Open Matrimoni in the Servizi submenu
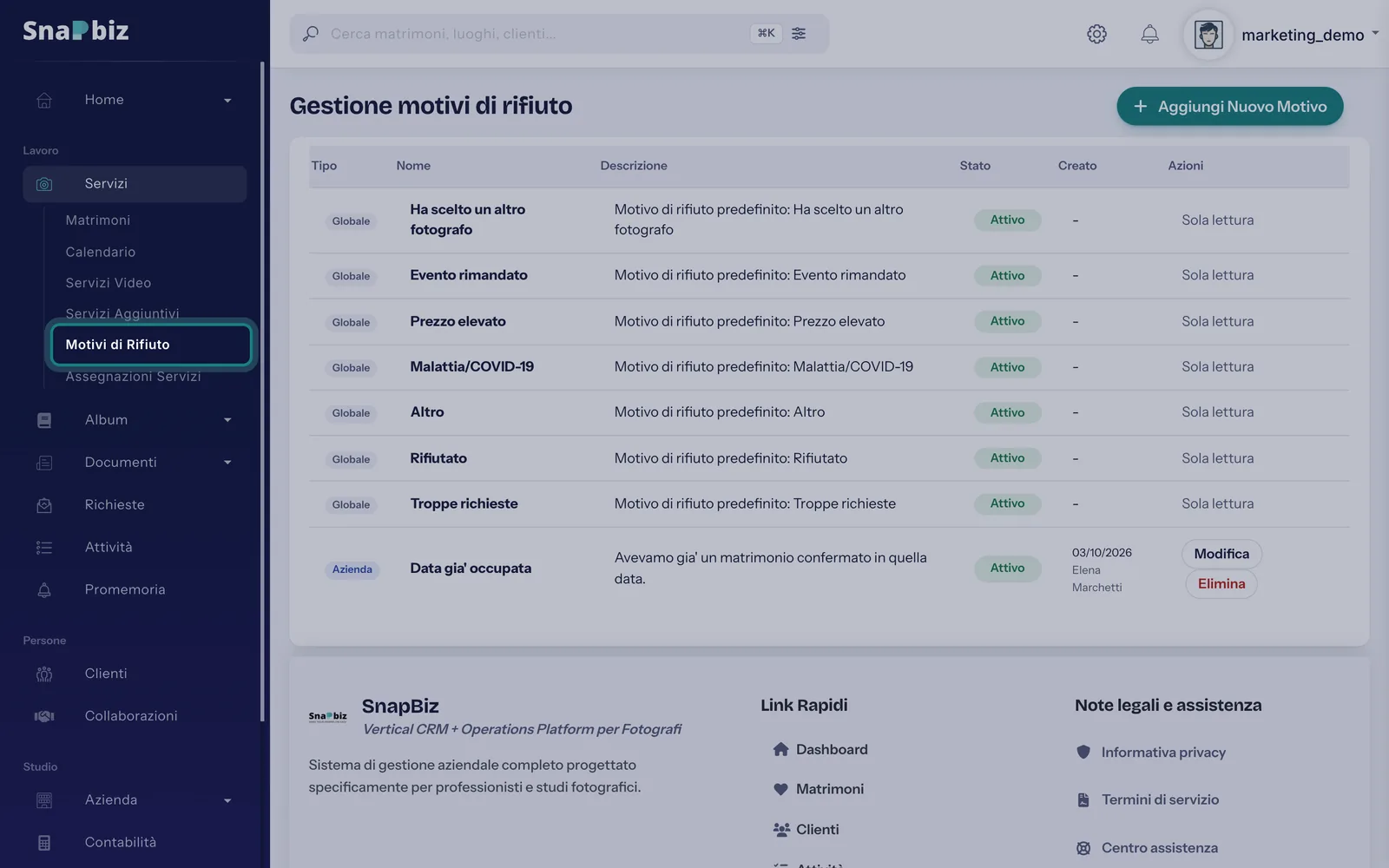 click(x=98, y=220)
